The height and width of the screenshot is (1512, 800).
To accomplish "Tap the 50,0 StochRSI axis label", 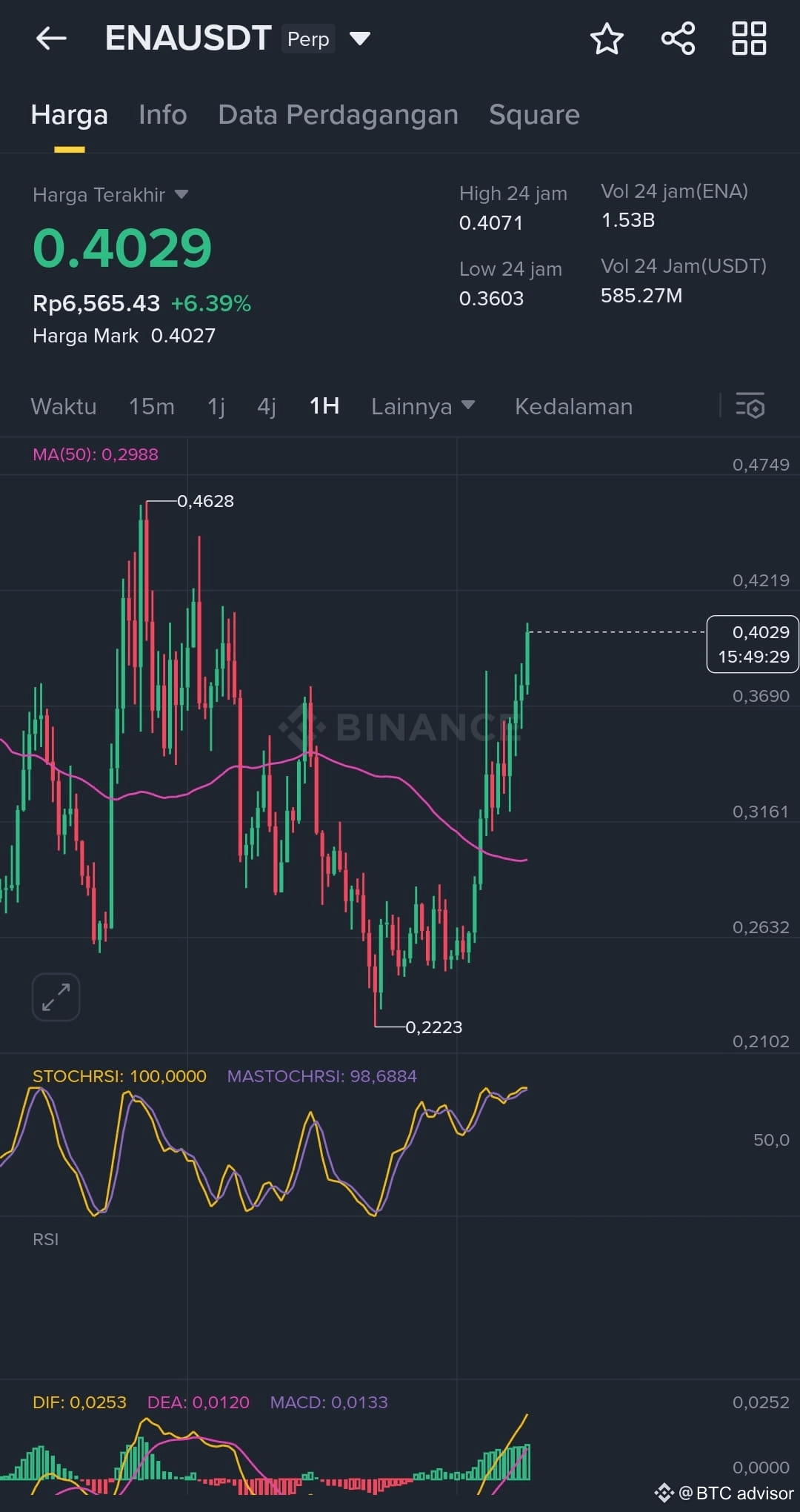I will point(771,1140).
